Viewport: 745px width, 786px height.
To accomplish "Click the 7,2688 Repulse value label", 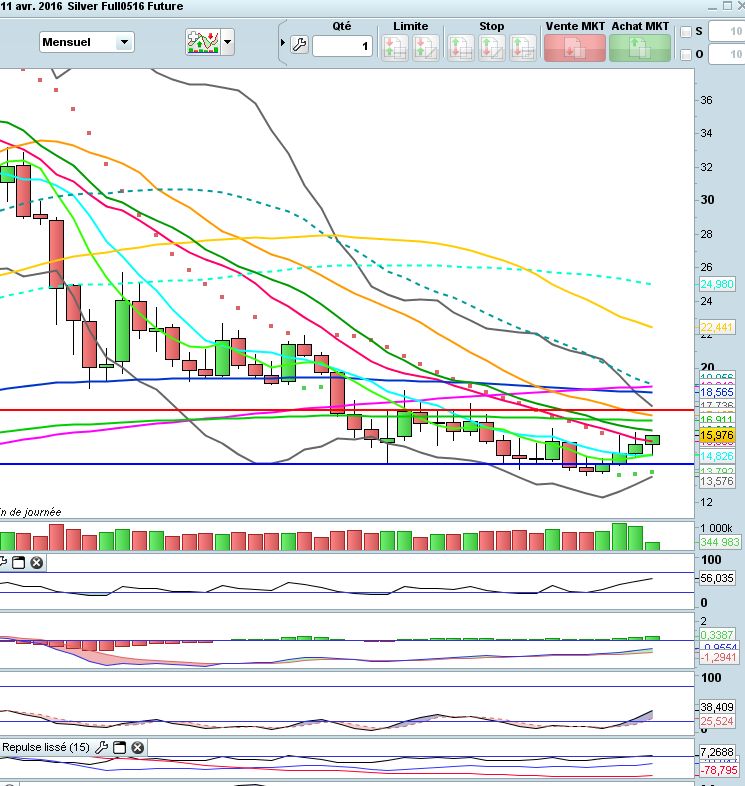I will click(x=717, y=752).
